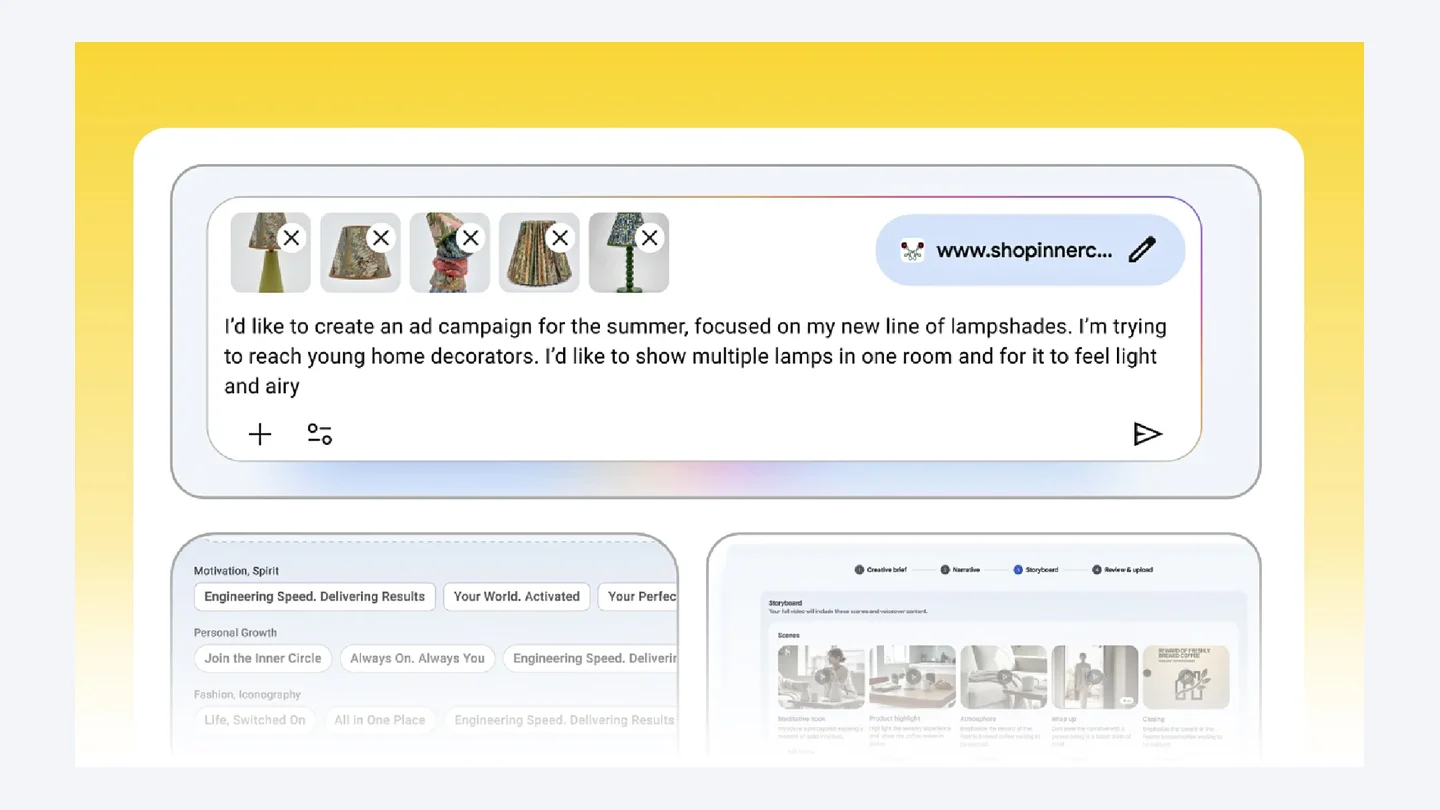Image resolution: width=1440 pixels, height=810 pixels.
Task: Click the Wrap up scene title
Action: tap(1064, 719)
